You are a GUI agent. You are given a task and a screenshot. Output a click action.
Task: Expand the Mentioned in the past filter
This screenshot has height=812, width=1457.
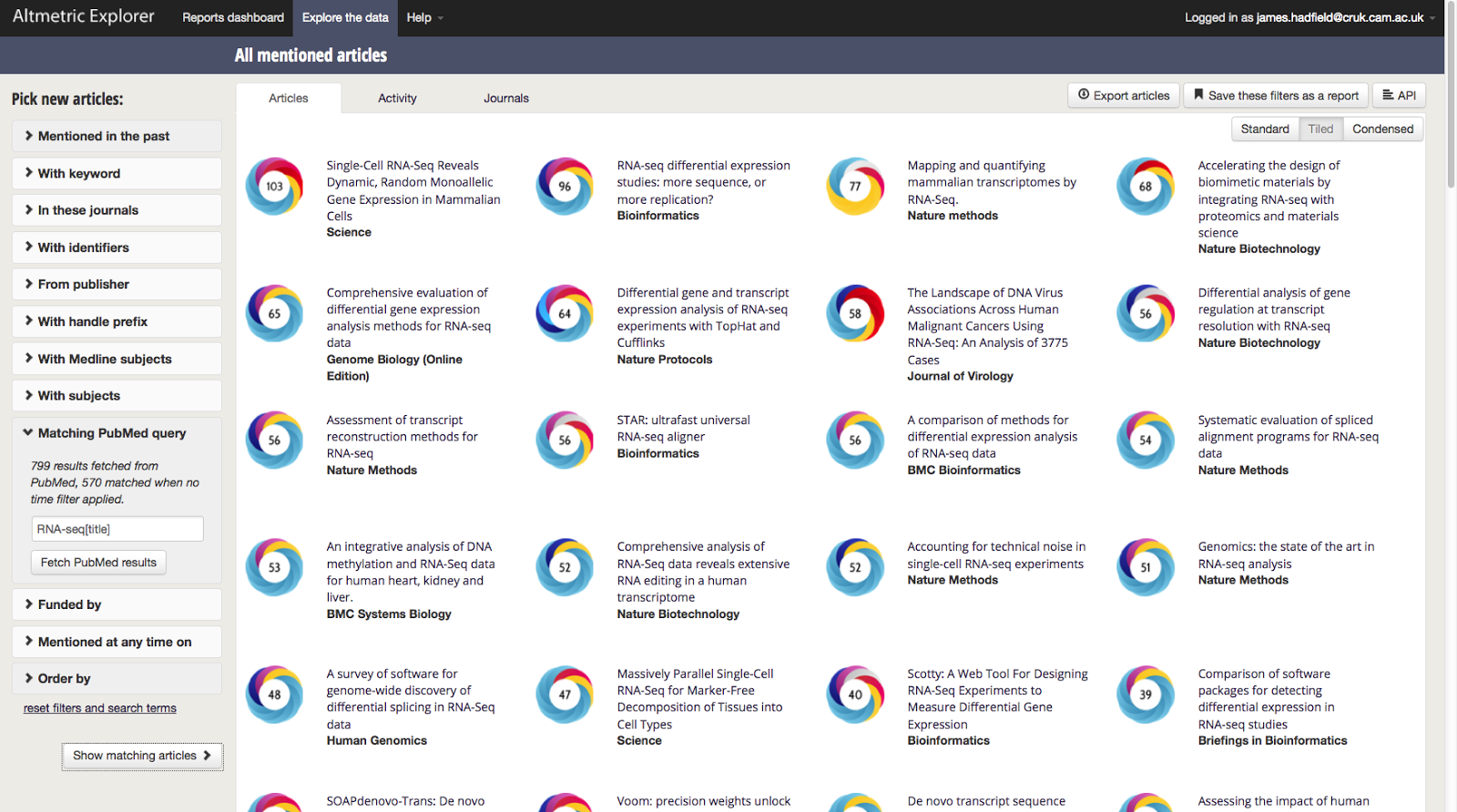coord(117,137)
